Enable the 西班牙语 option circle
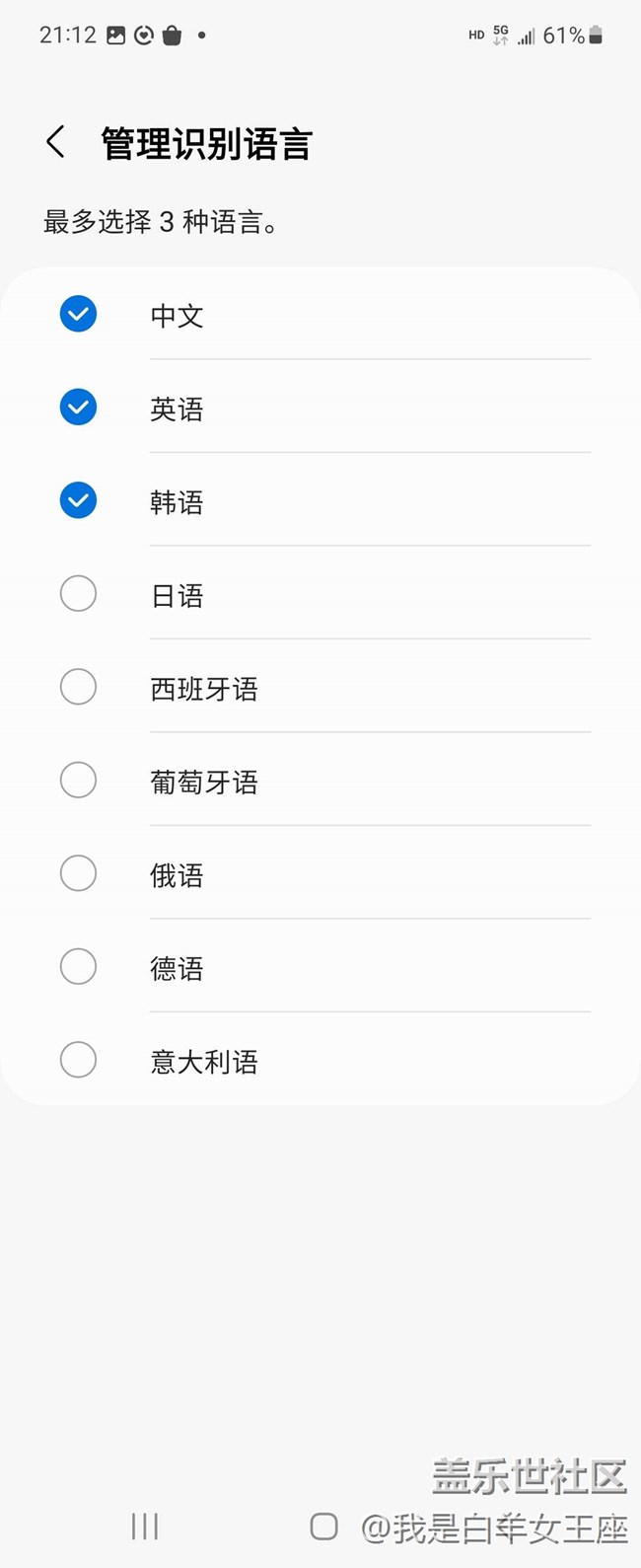 [x=78, y=687]
